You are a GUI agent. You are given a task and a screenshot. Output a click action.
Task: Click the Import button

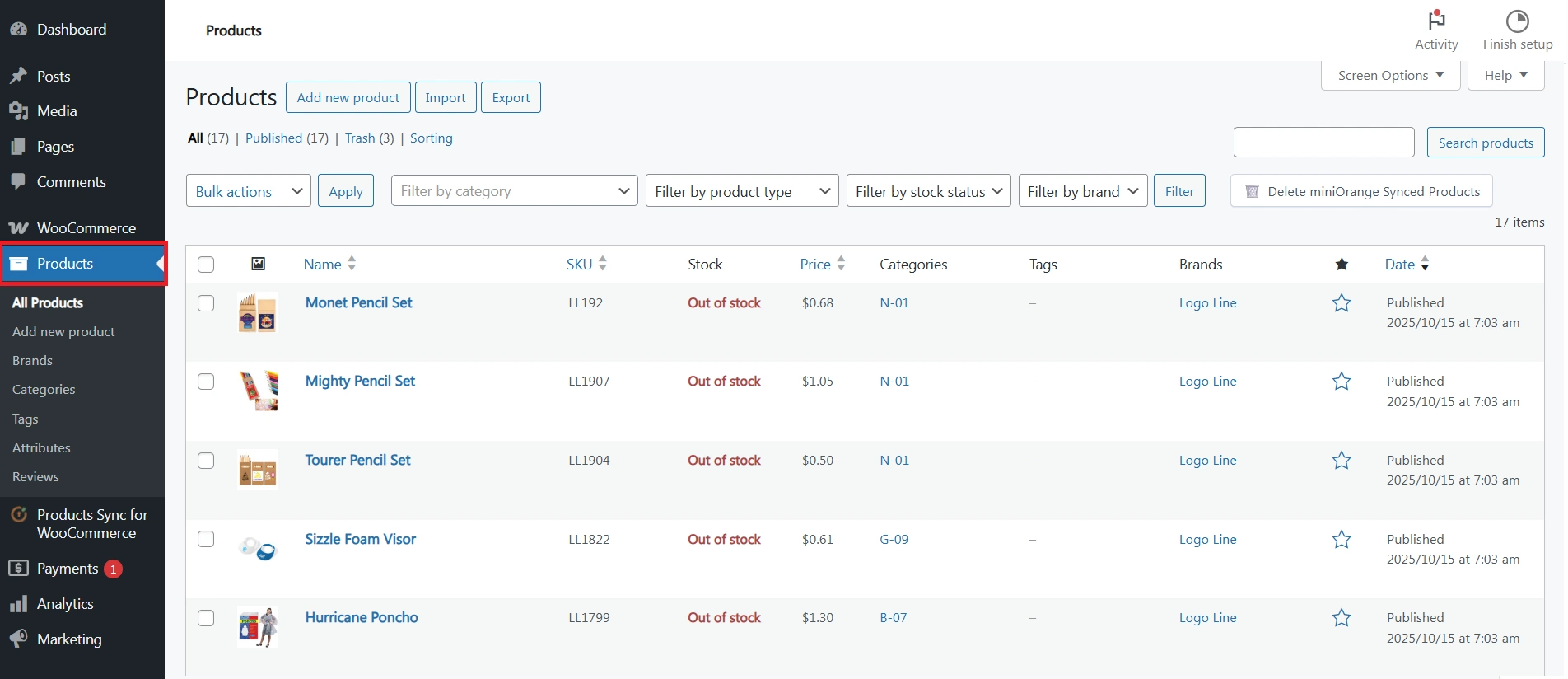[446, 97]
